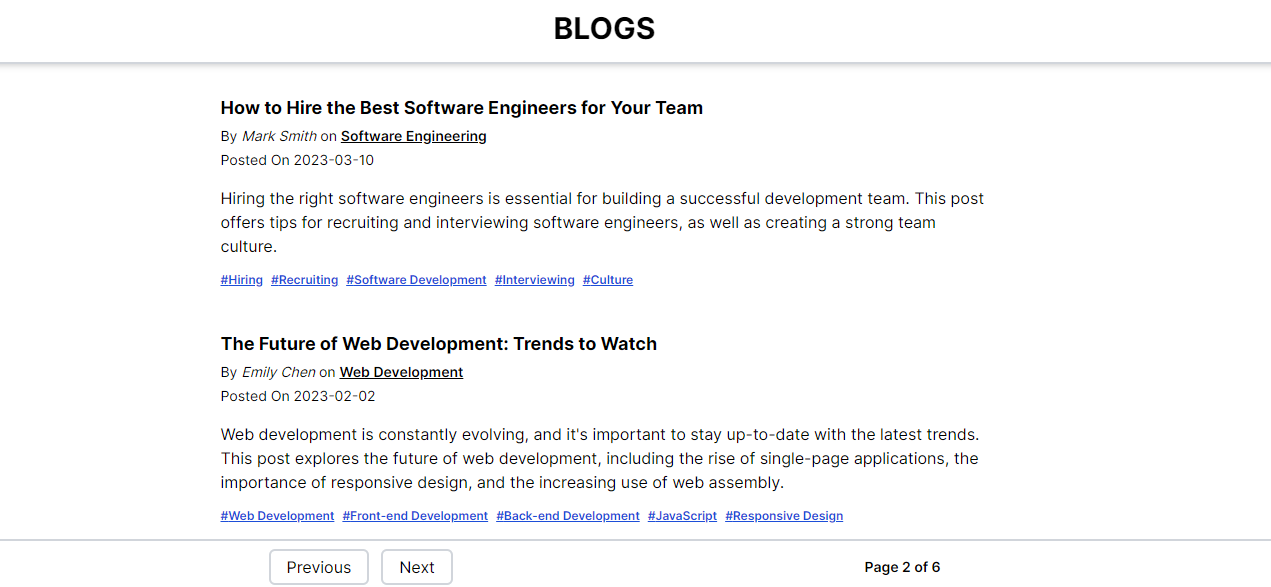Go to the Next page
The image size is (1271, 587).
click(416, 567)
